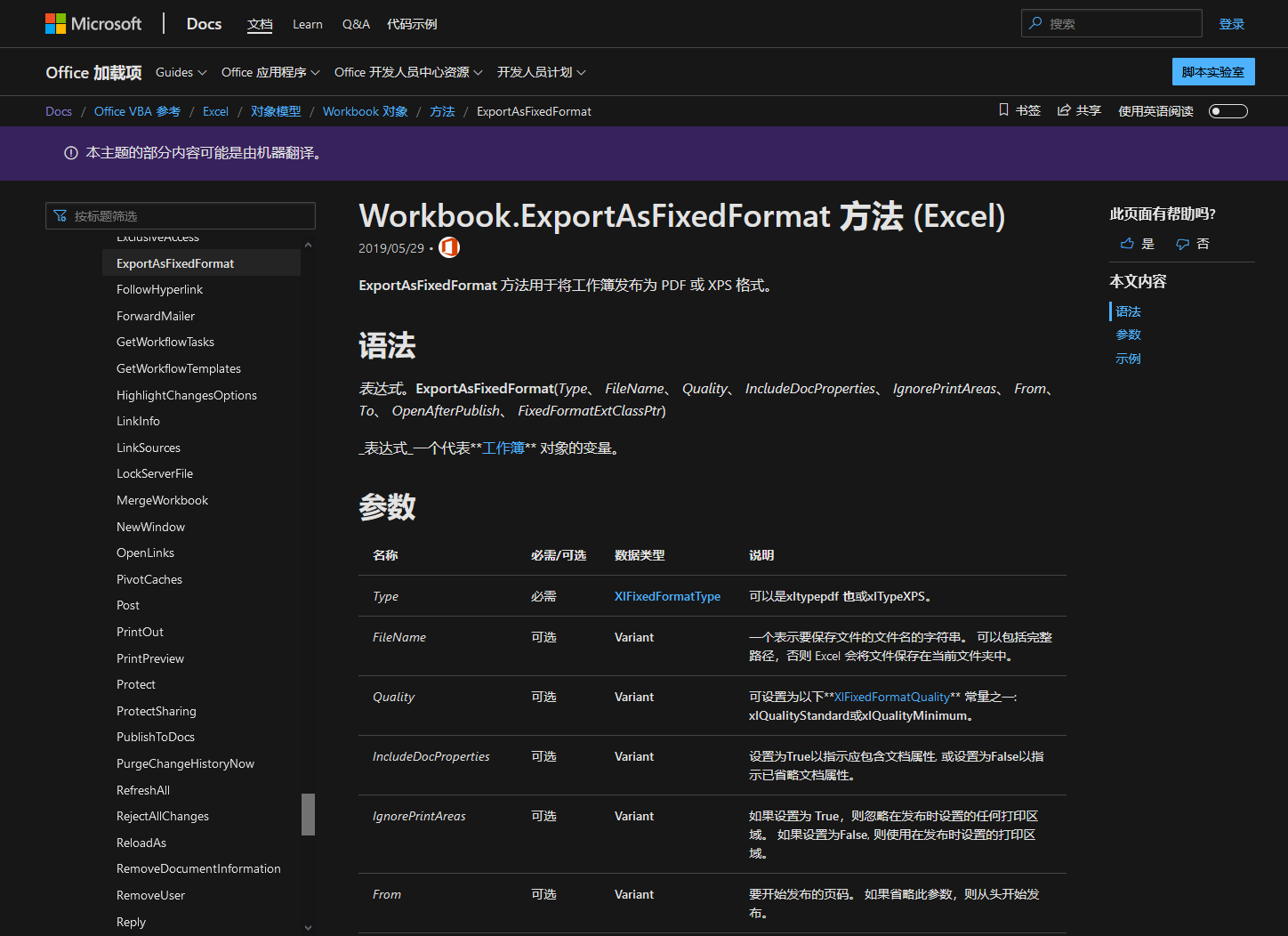Select GetWorkflowTasks in the sidebar
The width and height of the screenshot is (1288, 936).
(x=165, y=342)
